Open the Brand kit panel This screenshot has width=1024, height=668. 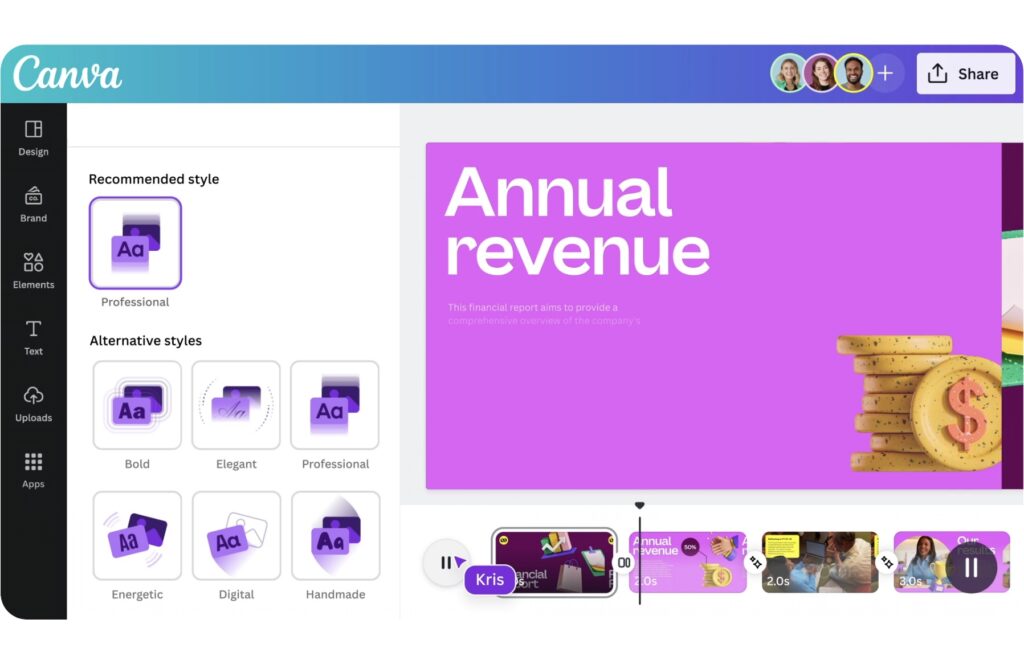pyautogui.click(x=33, y=204)
